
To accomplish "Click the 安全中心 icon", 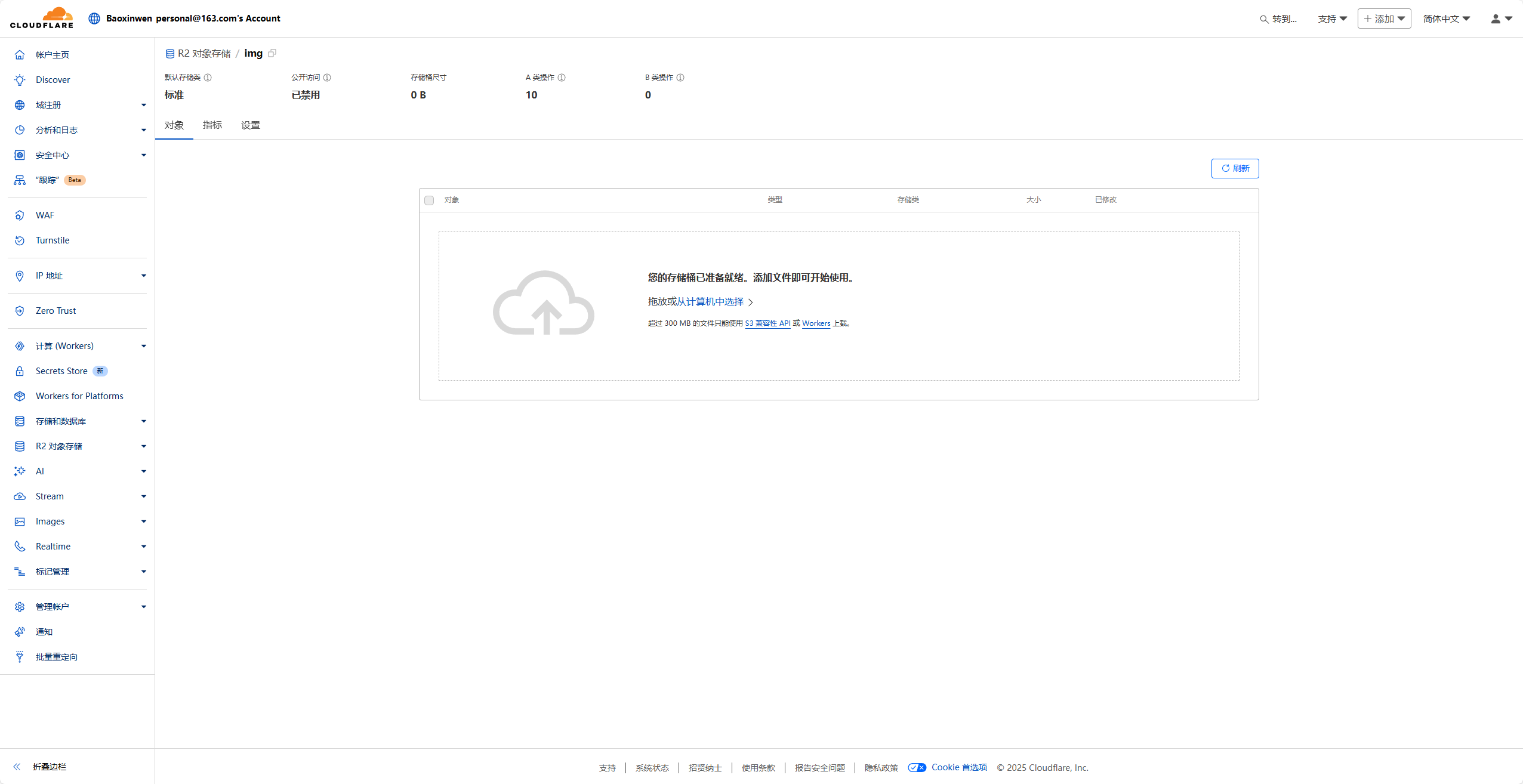I will click(x=20, y=155).
